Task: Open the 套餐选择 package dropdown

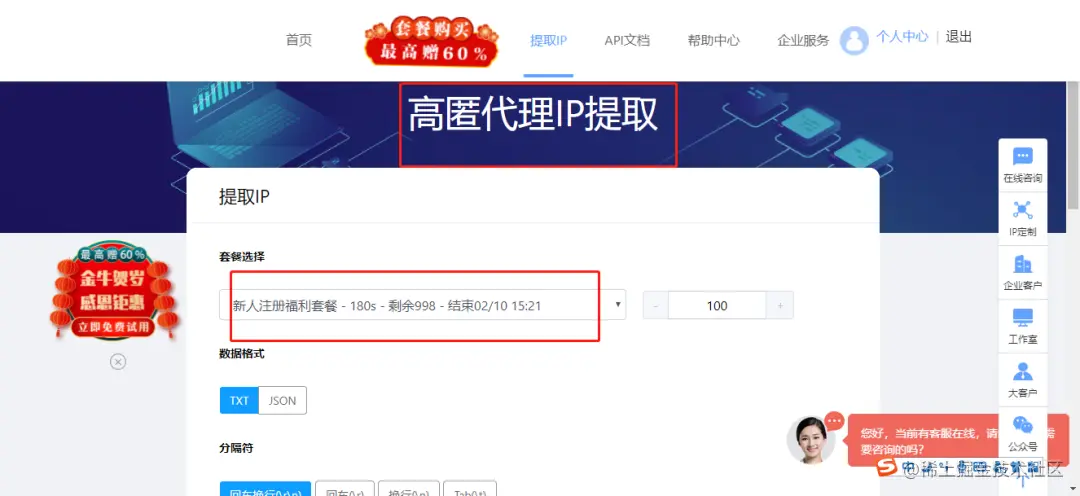Action: click(x=422, y=305)
